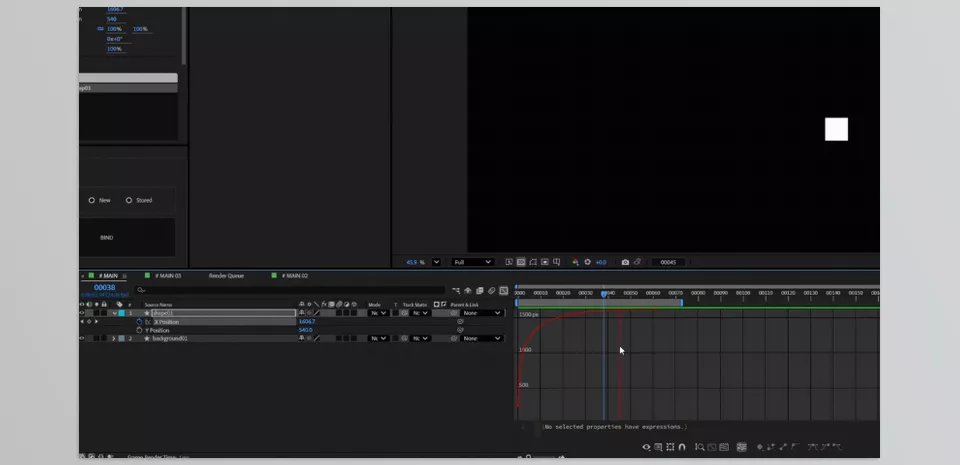960x465 pixels.
Task: Open shape01 blending Mode dropdown
Action: point(379,313)
